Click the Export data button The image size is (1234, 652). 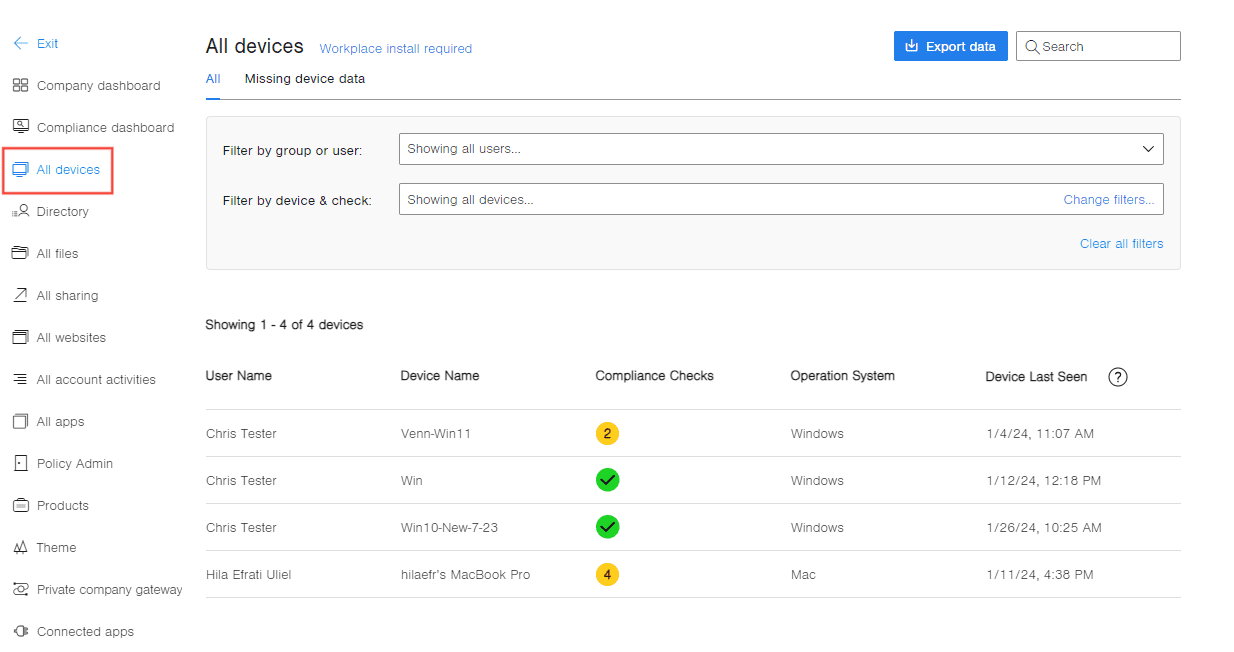[951, 46]
